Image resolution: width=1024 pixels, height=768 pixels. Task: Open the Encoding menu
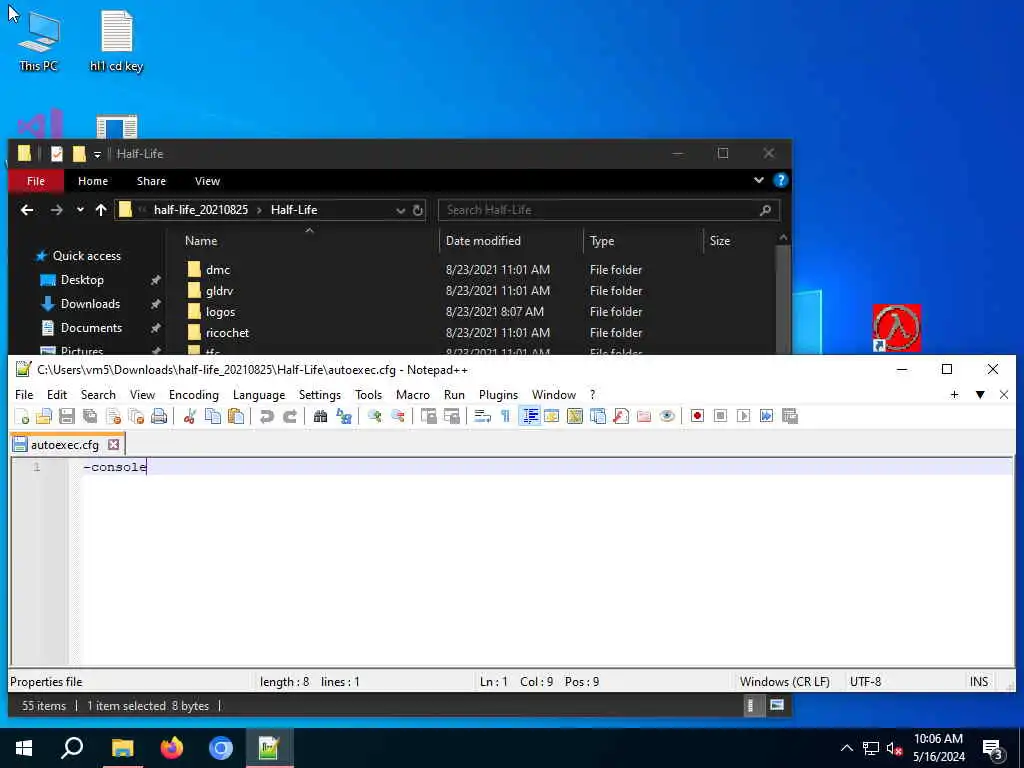pos(193,395)
